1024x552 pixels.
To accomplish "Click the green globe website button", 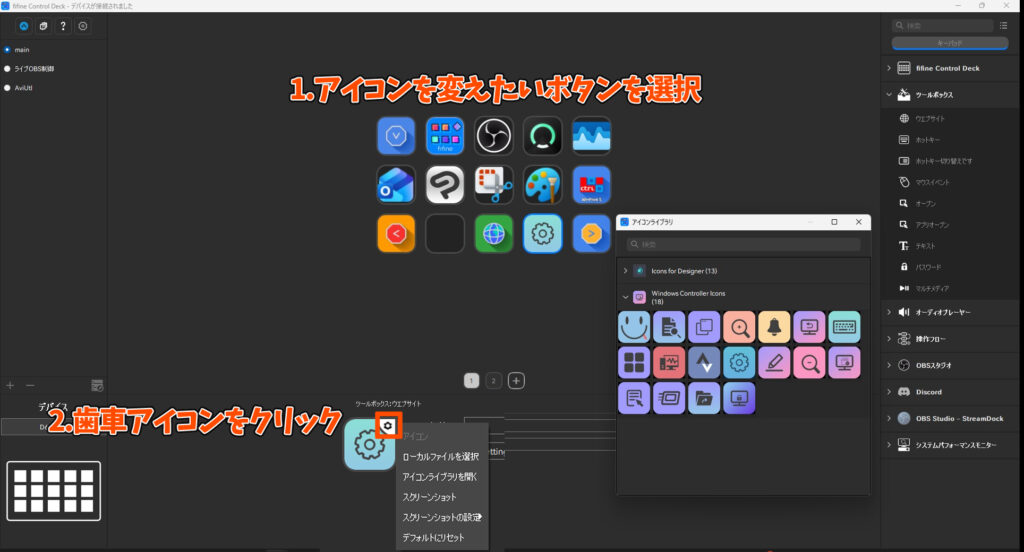I will 493,233.
